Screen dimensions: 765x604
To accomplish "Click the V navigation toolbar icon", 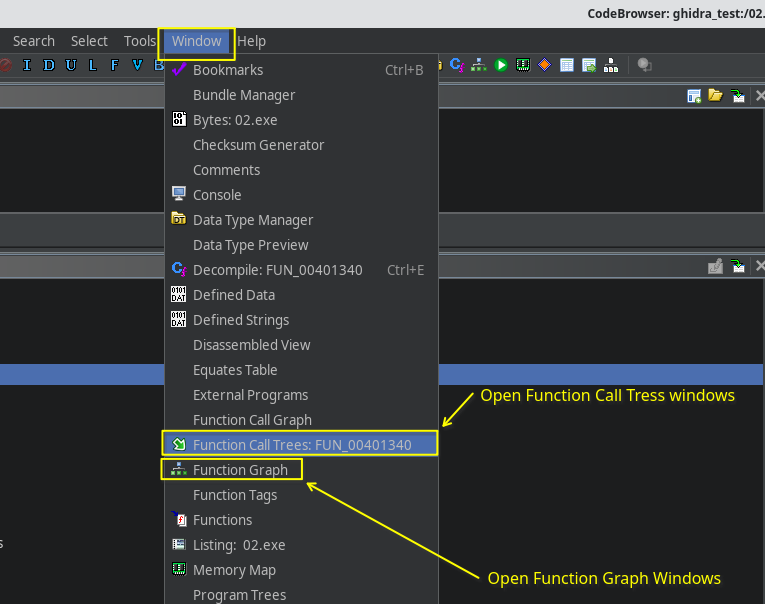I will 137,65.
